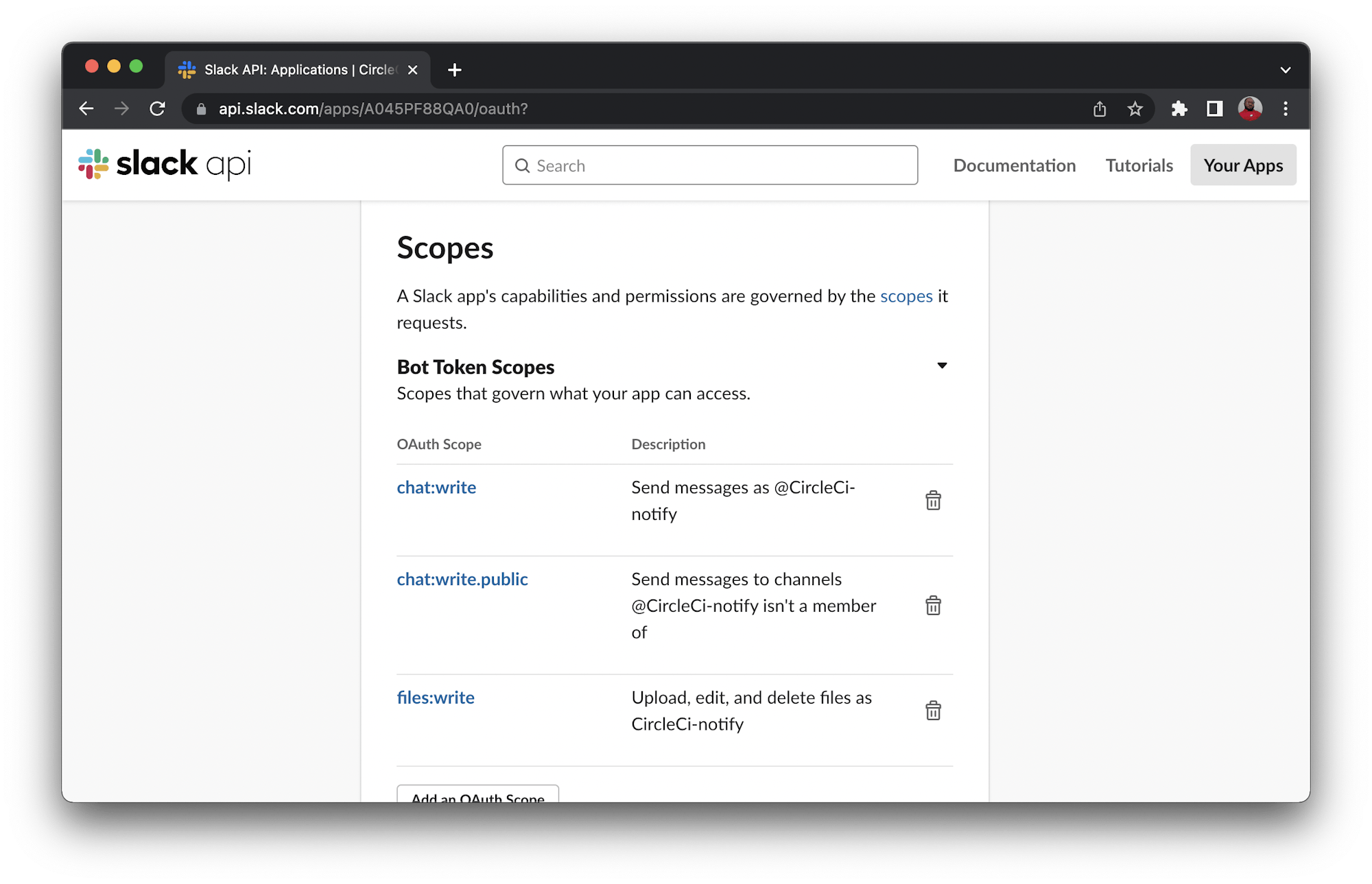
Task: Switch to the Slack API Applications tab
Action: [288, 69]
